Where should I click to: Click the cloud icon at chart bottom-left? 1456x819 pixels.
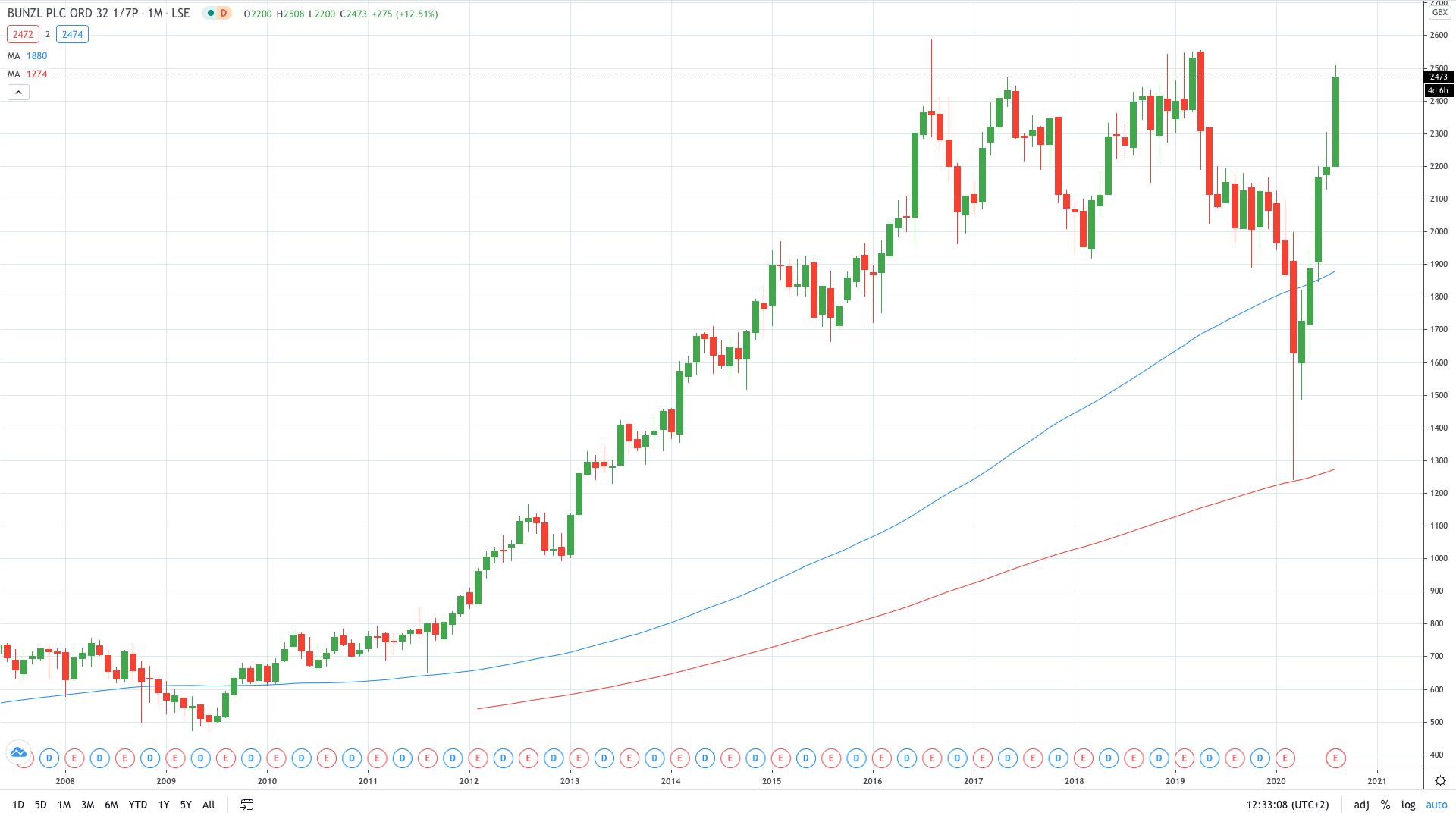18,753
